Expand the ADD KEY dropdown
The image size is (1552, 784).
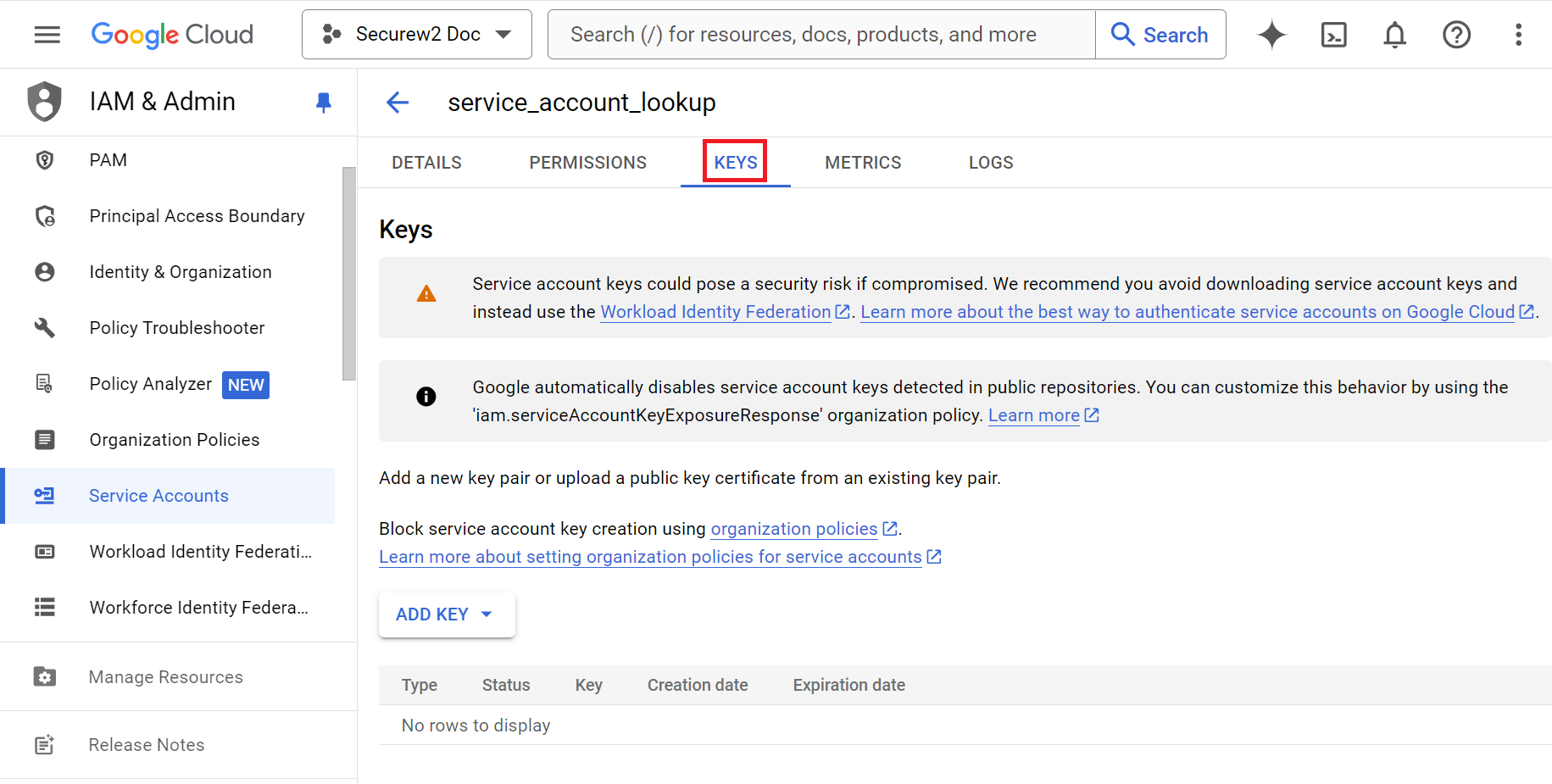446,614
